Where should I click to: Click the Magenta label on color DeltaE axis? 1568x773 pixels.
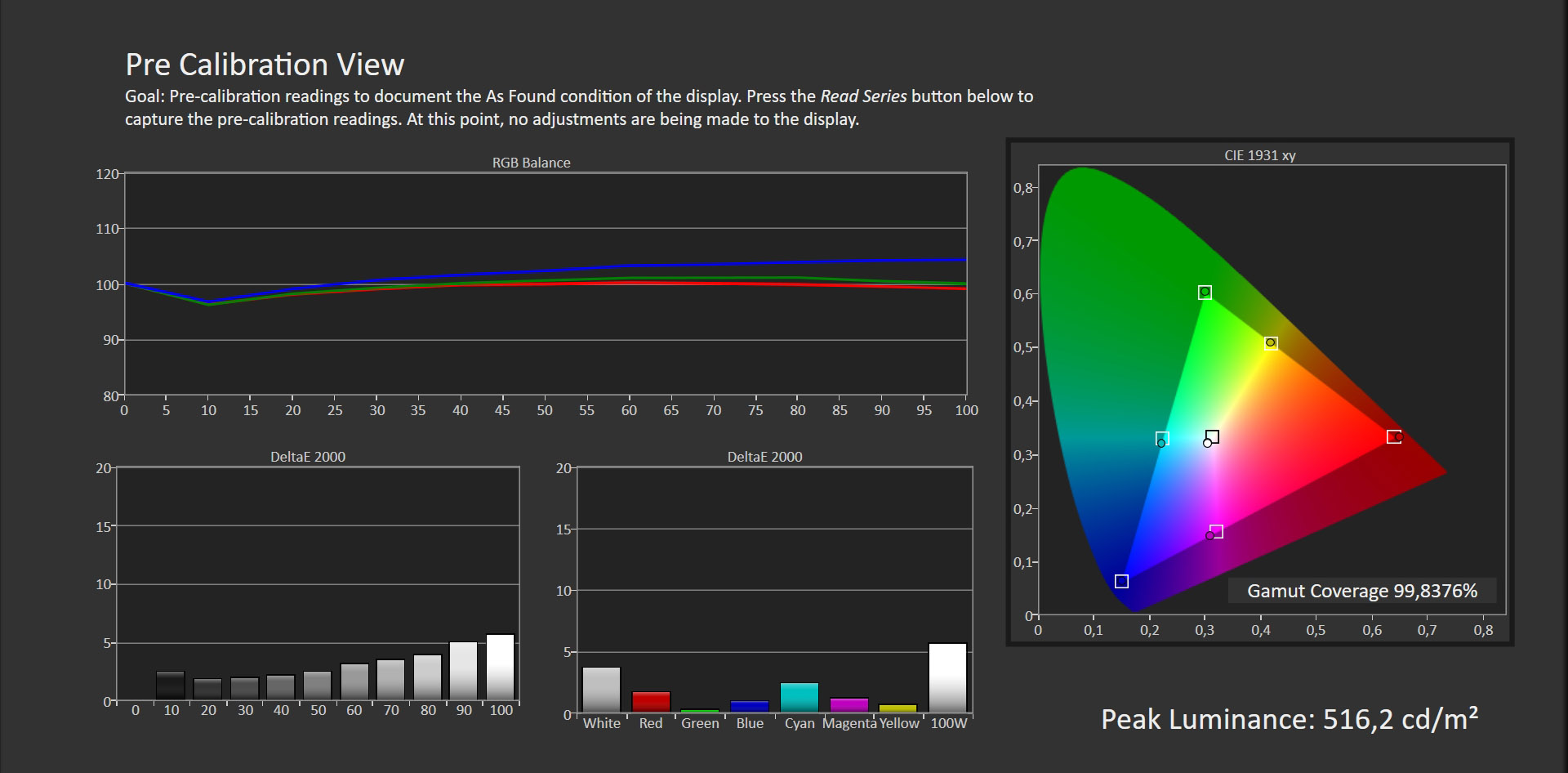(849, 723)
